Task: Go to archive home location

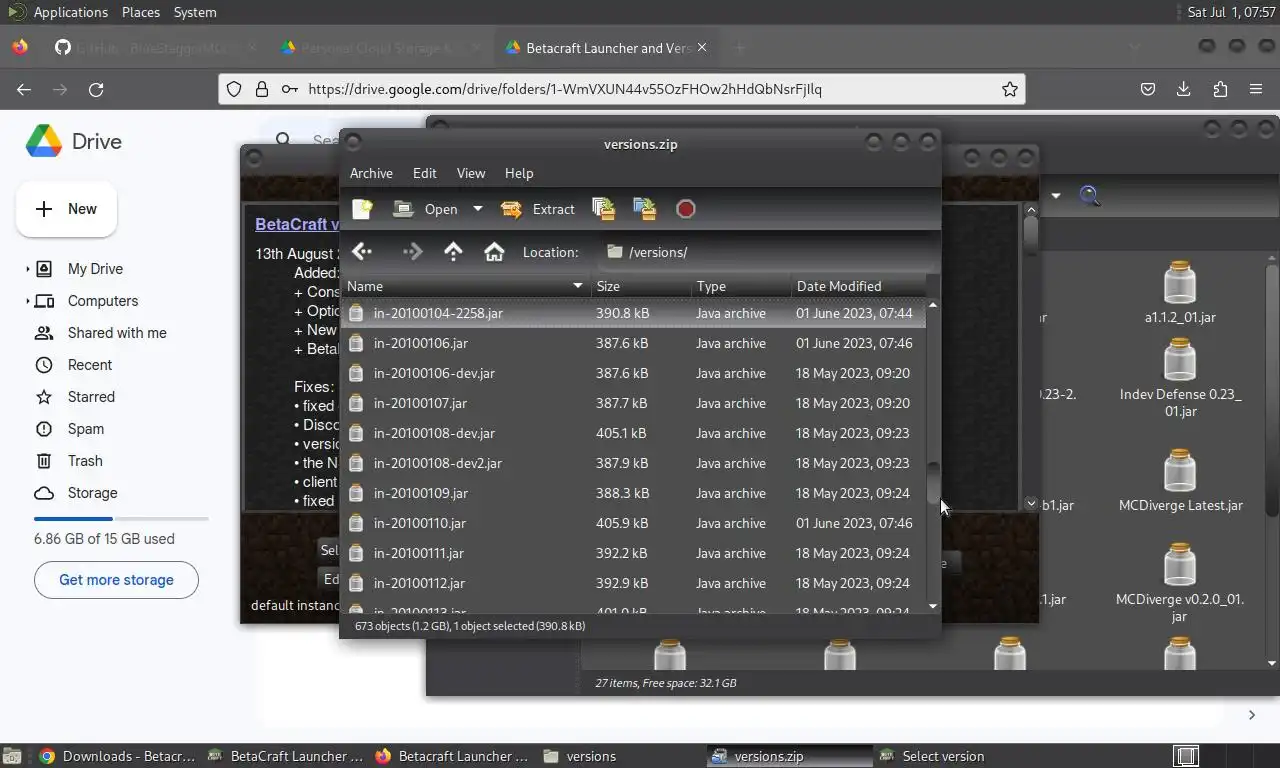Action: pyautogui.click(x=494, y=252)
